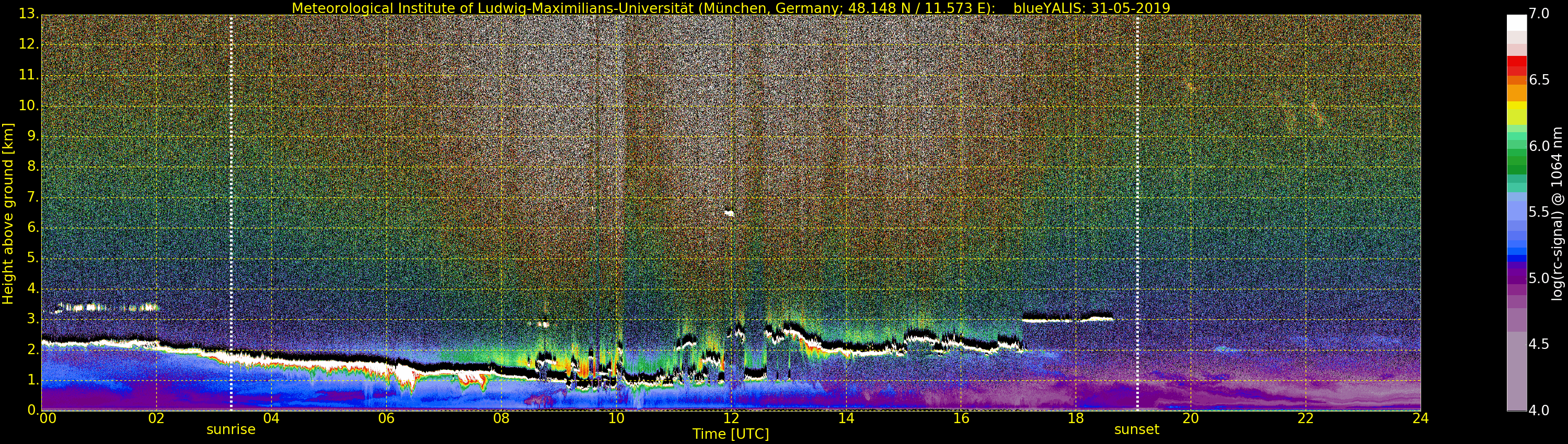The image size is (1568, 444).
Task: Click the '11.' height axis tick label
Action: 29,75
